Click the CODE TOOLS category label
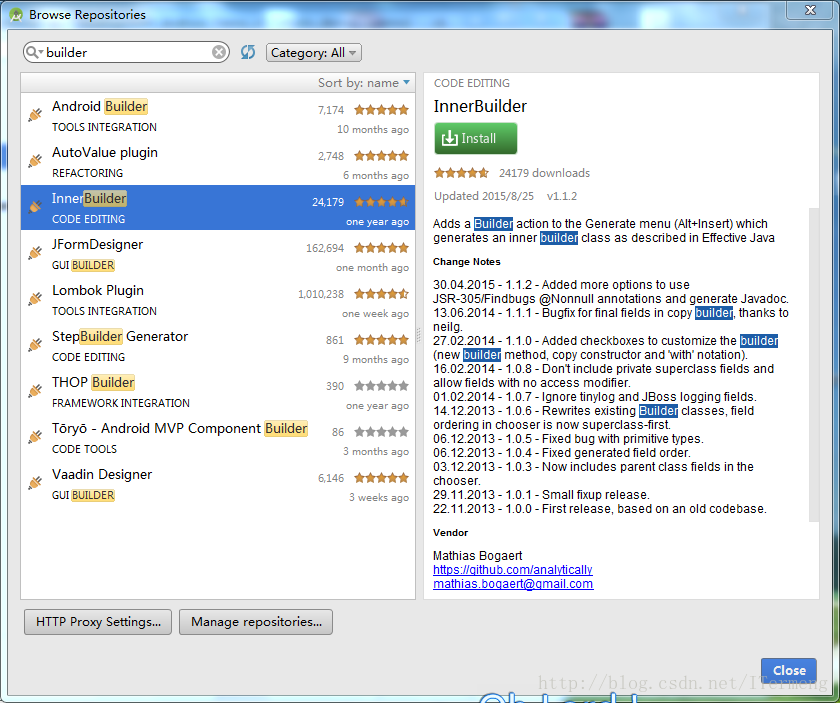Screen dimensions: 840x703 coord(84,449)
